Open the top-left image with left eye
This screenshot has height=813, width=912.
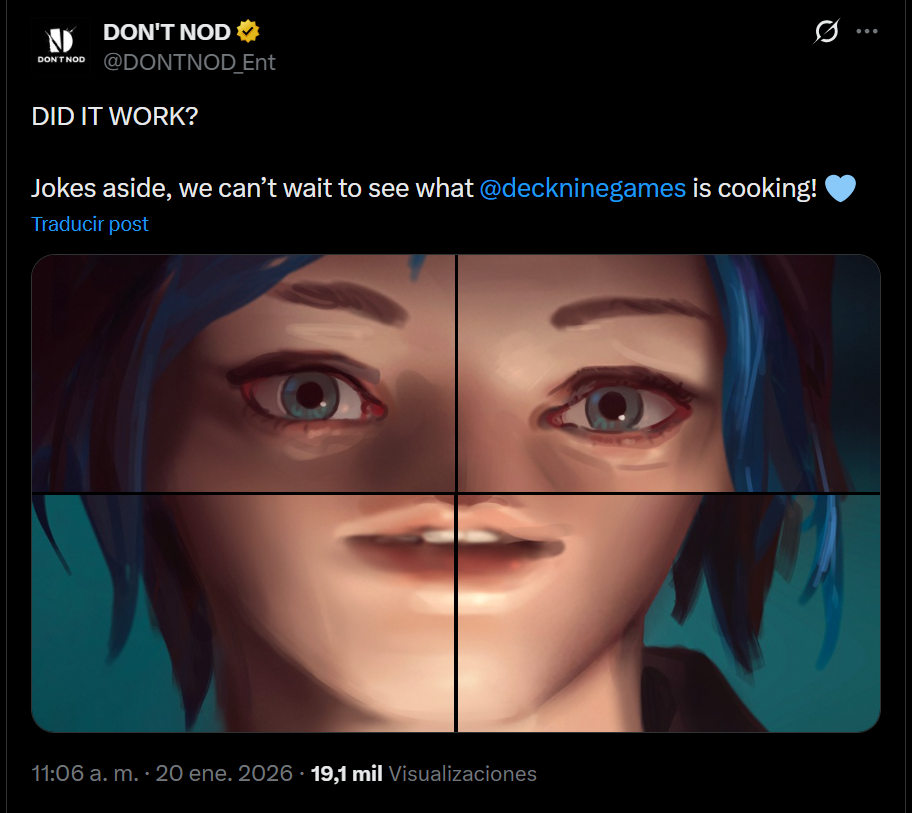pos(243,373)
